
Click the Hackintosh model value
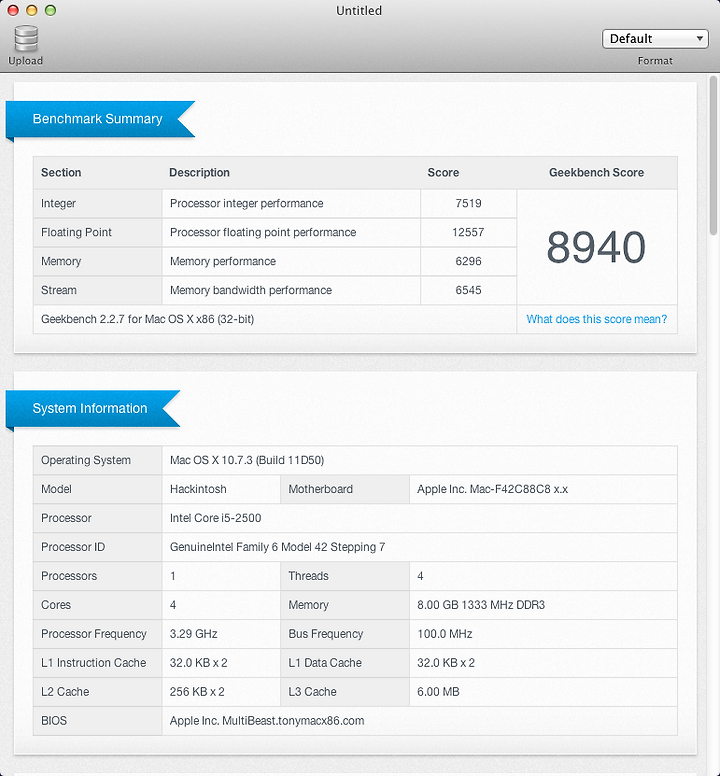(x=198, y=489)
